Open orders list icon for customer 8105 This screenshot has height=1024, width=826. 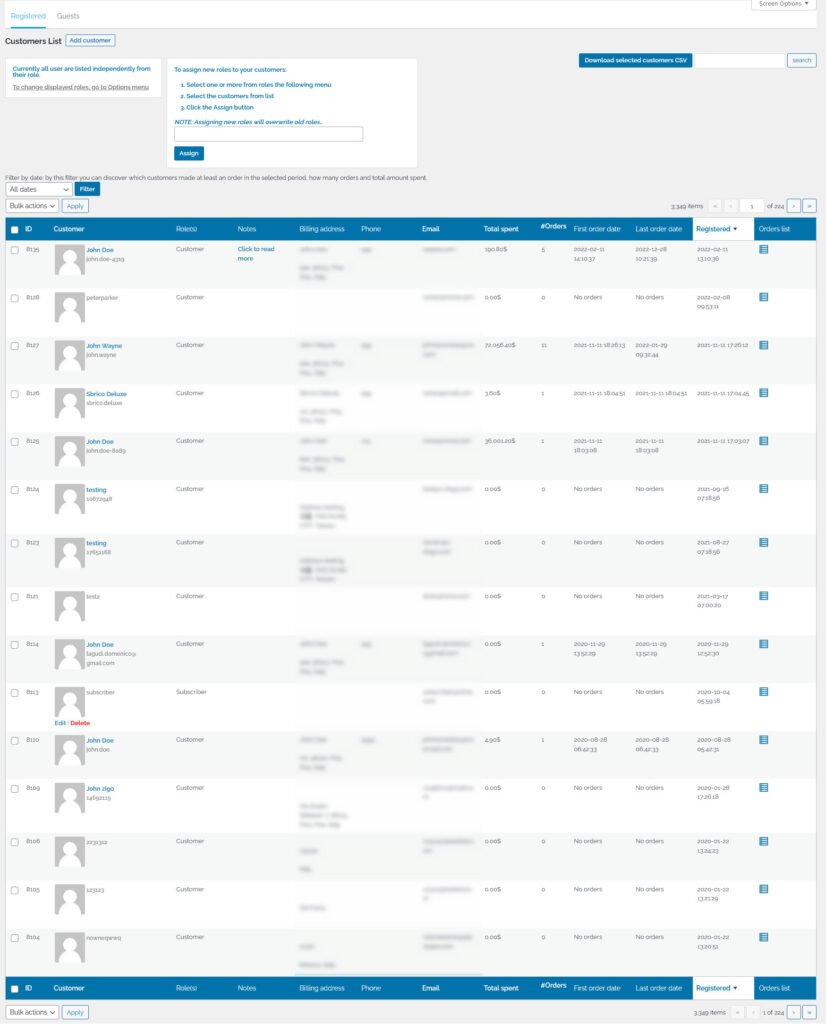pyautogui.click(x=763, y=889)
